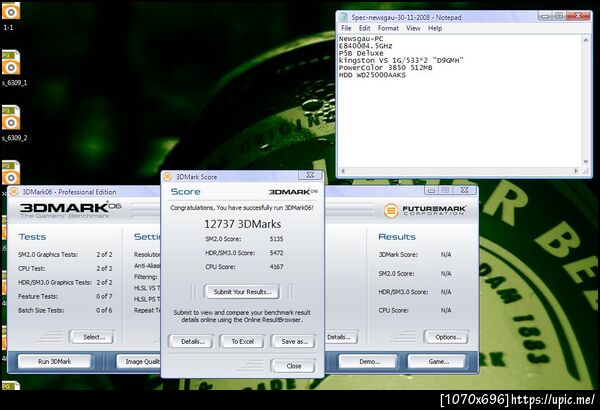The width and height of the screenshot is (600, 410).
Task: Open the Results Options button
Action: coord(447,337)
